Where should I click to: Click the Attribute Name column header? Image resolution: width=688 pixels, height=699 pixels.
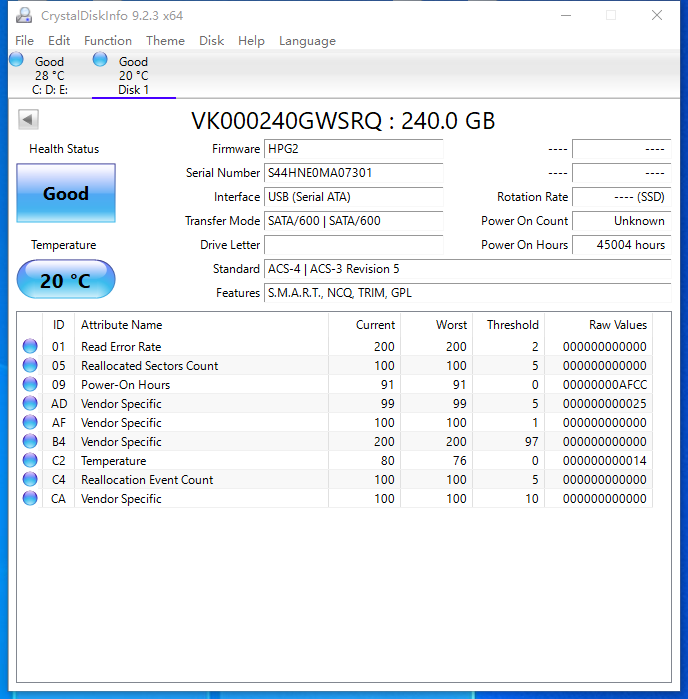(x=202, y=325)
